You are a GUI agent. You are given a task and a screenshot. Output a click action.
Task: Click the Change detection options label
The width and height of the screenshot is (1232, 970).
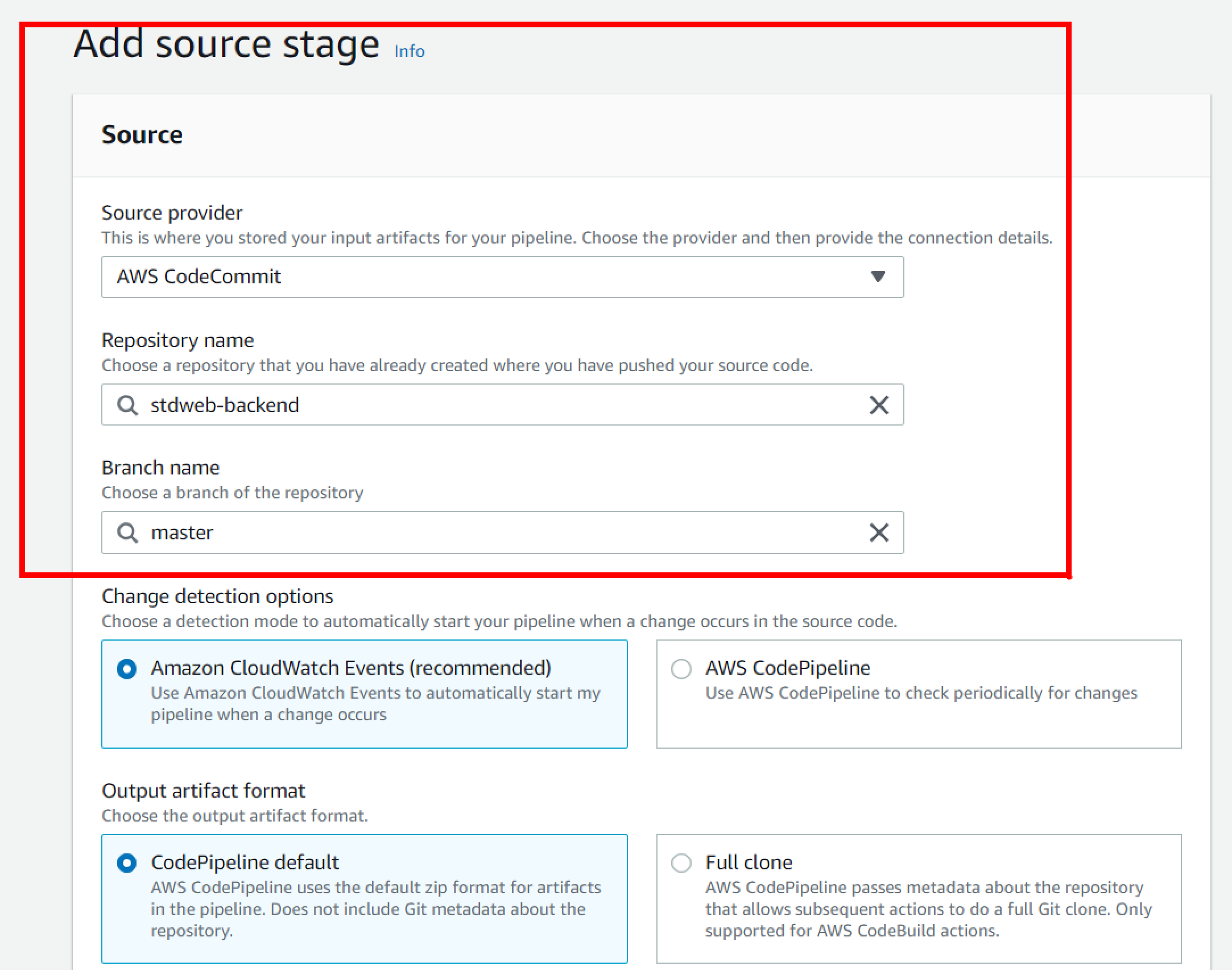point(217,596)
